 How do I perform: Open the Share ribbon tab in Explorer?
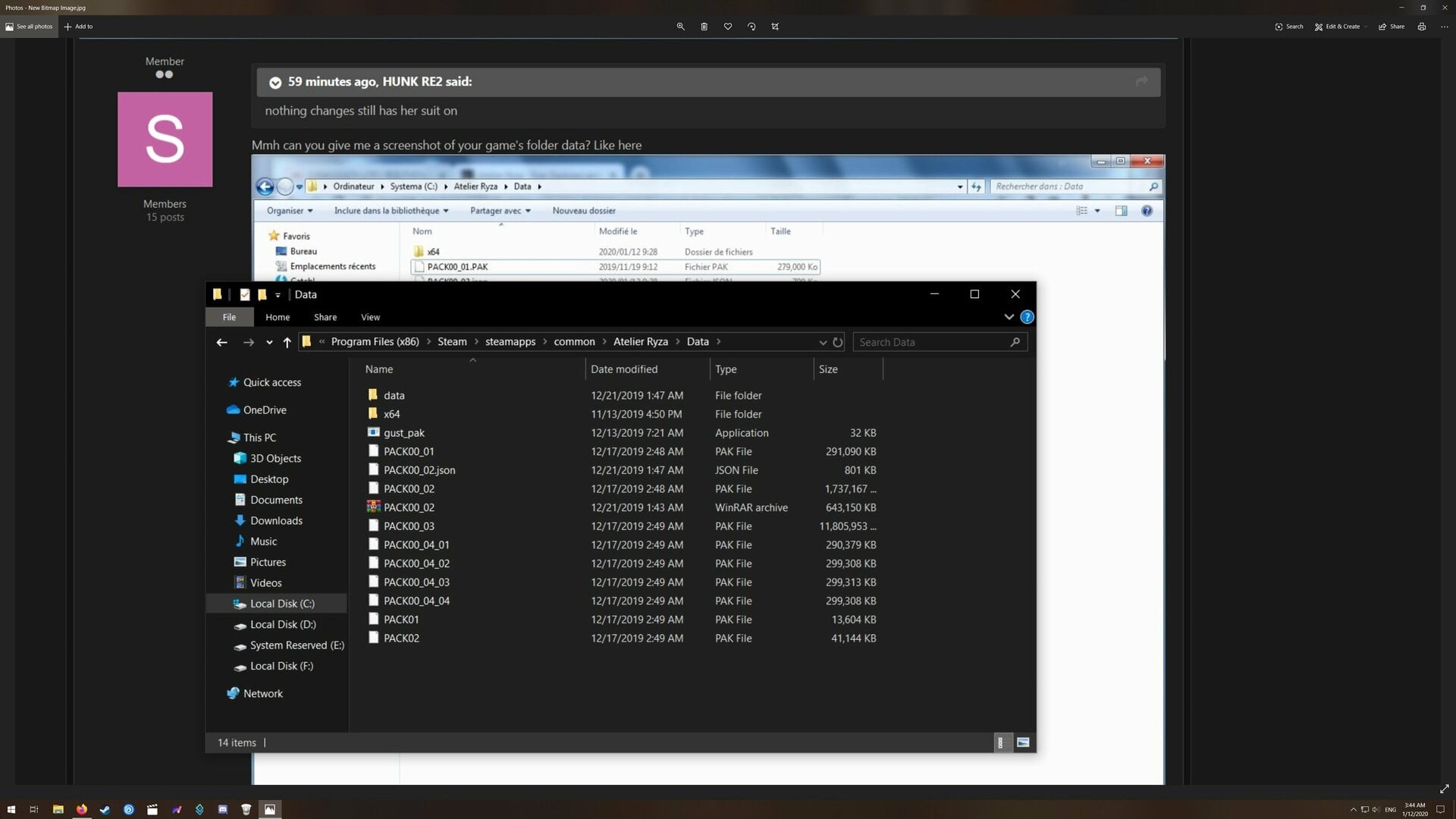tap(325, 317)
